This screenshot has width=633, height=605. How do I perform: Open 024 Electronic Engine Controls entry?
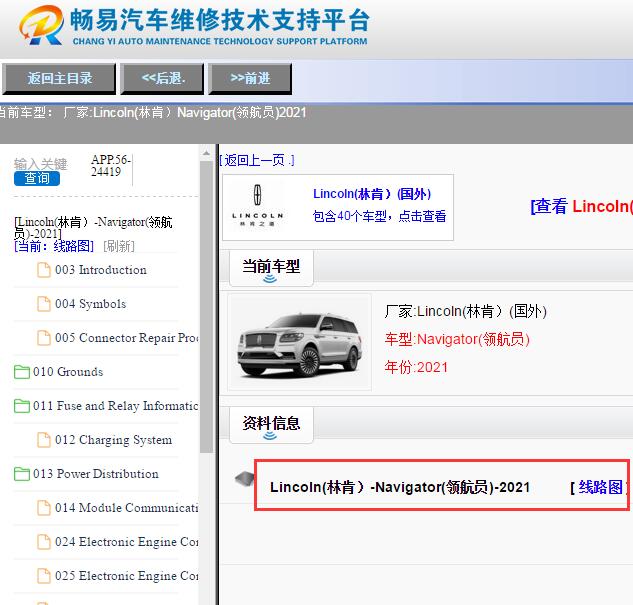126,541
